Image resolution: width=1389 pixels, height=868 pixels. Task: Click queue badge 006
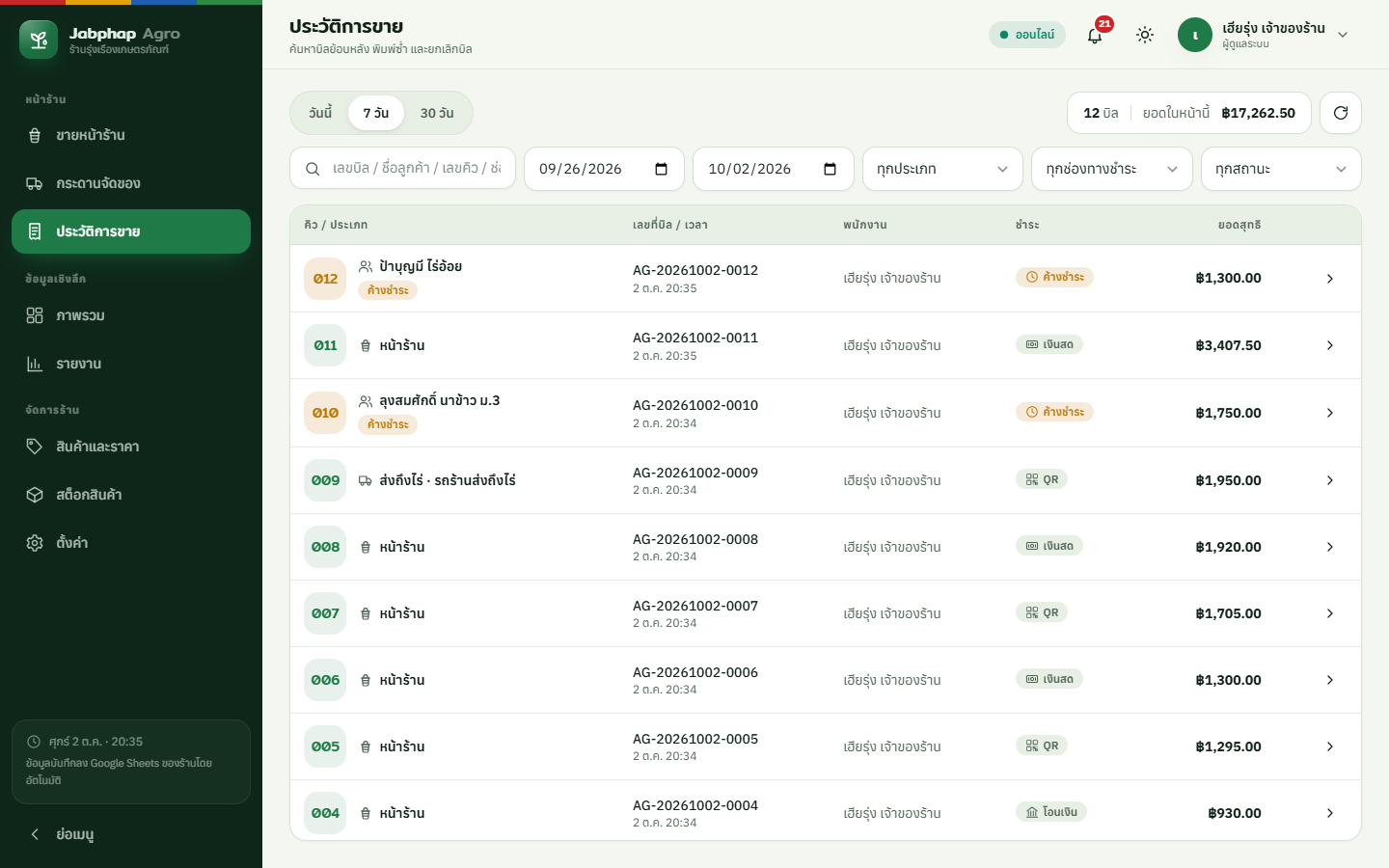tap(325, 680)
